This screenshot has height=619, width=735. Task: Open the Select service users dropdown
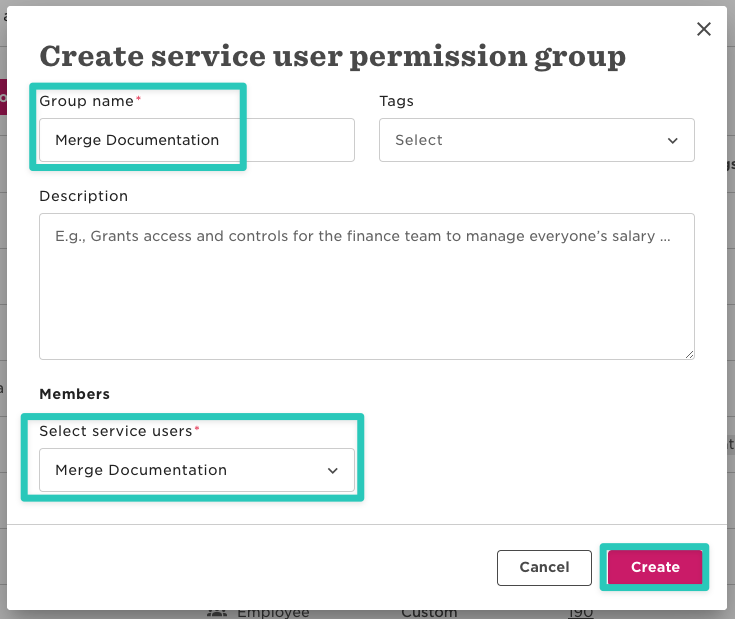tap(196, 470)
